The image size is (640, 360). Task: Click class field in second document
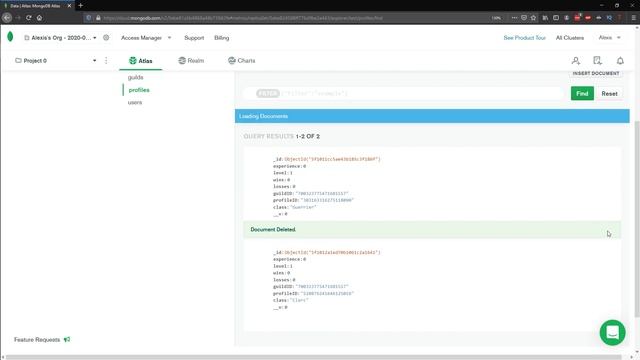tap(291, 300)
